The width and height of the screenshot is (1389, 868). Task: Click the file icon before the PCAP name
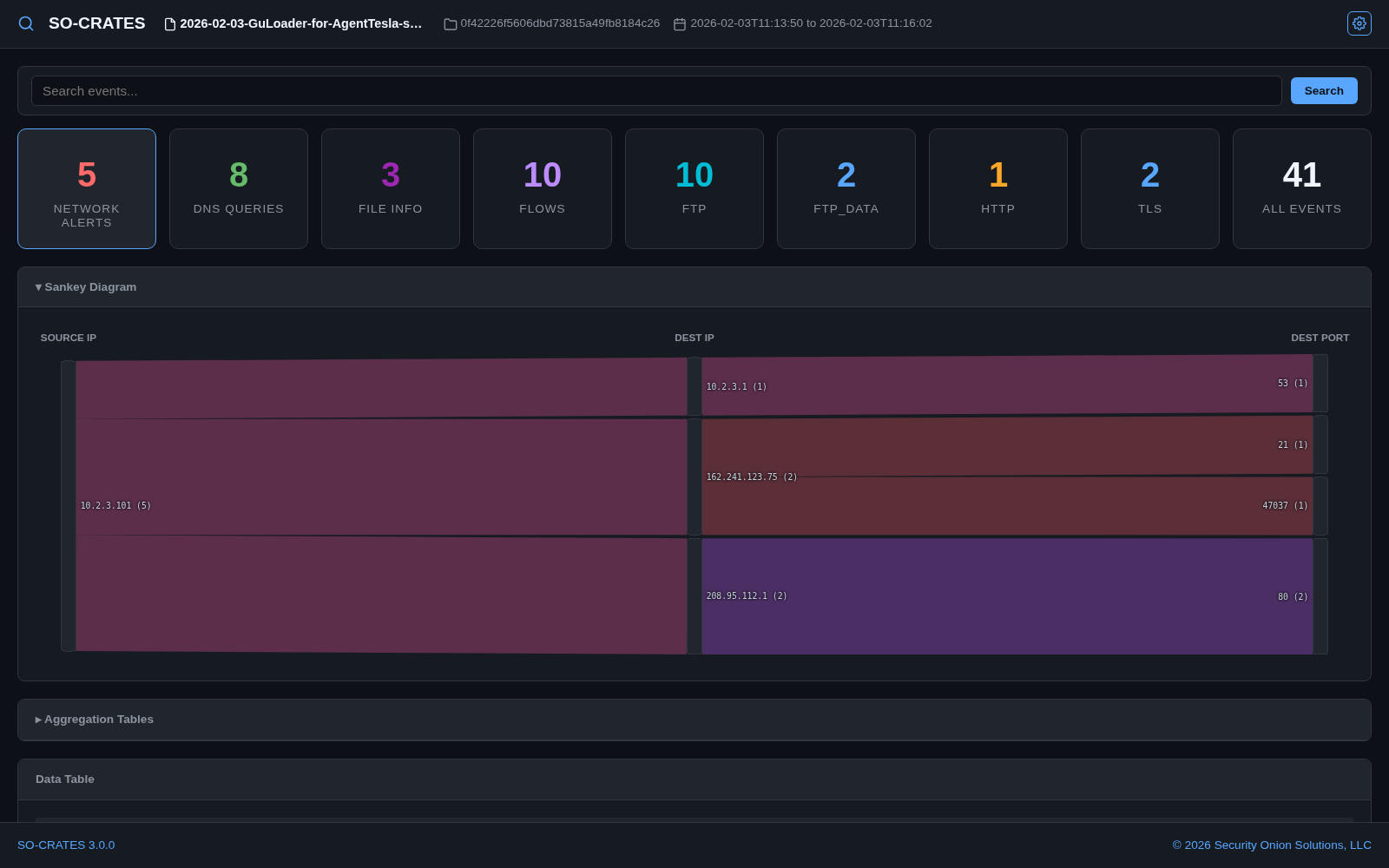pos(170,24)
